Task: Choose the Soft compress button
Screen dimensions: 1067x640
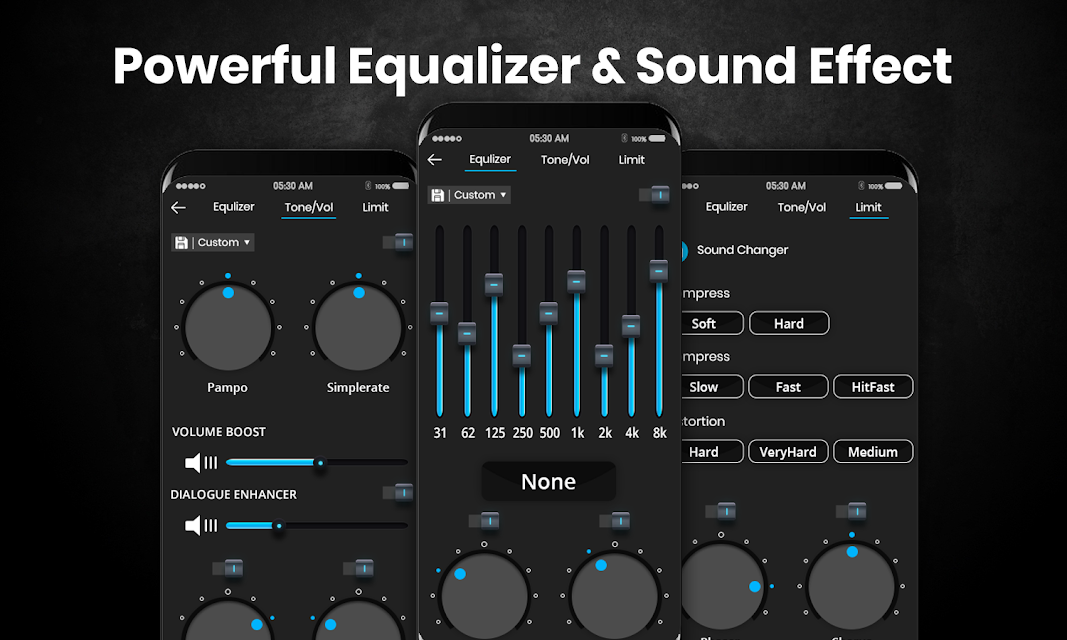Action: point(712,323)
